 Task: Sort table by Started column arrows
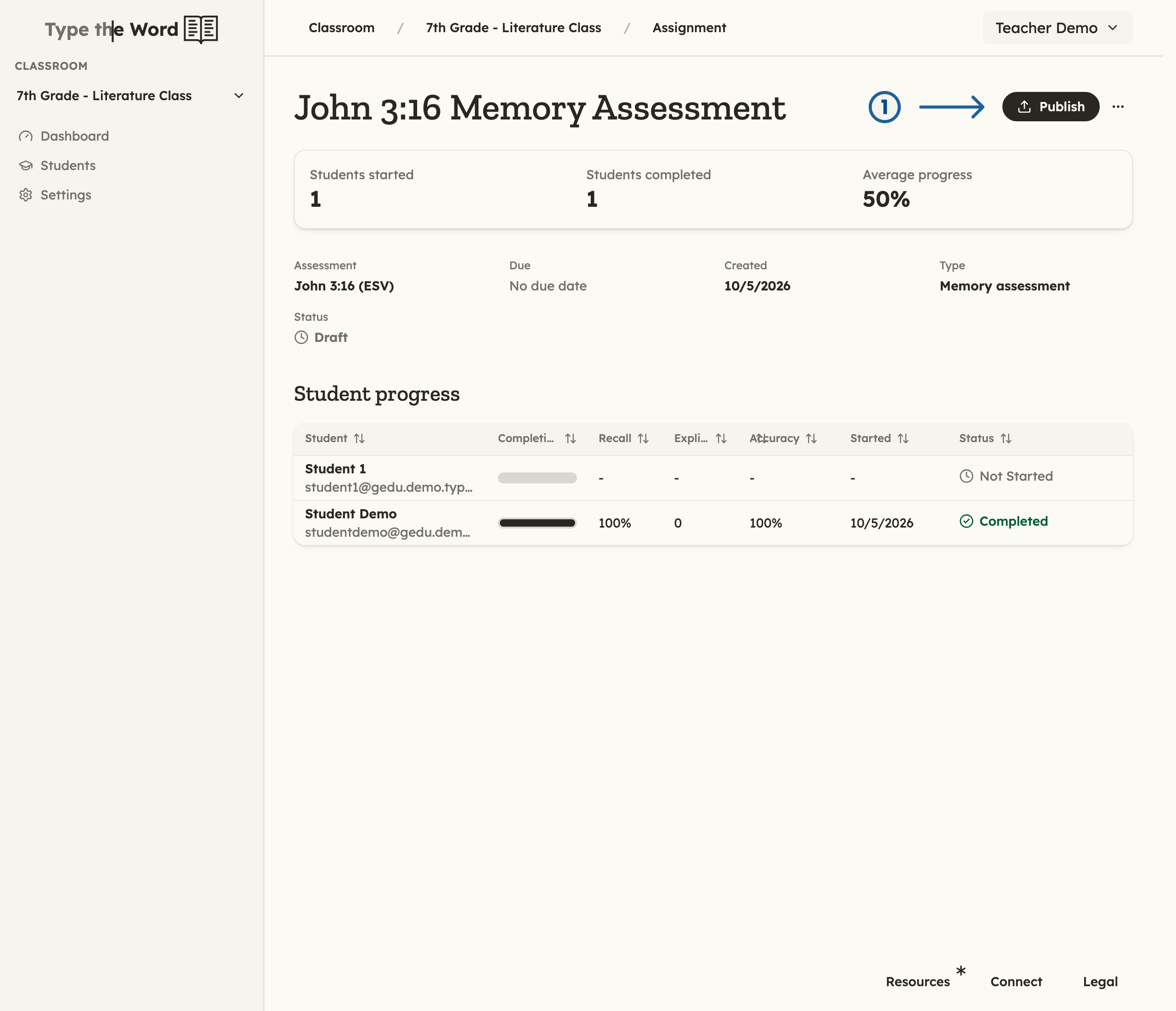point(903,439)
